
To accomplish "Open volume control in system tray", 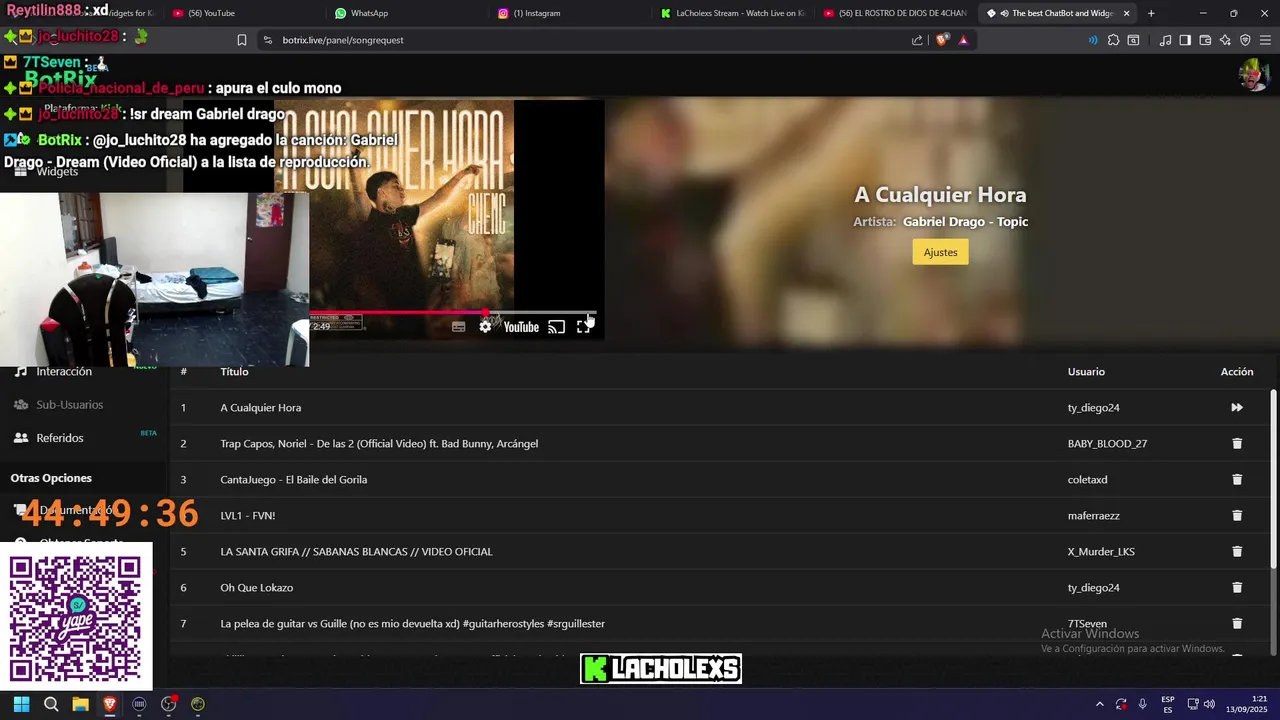I will [x=1209, y=704].
